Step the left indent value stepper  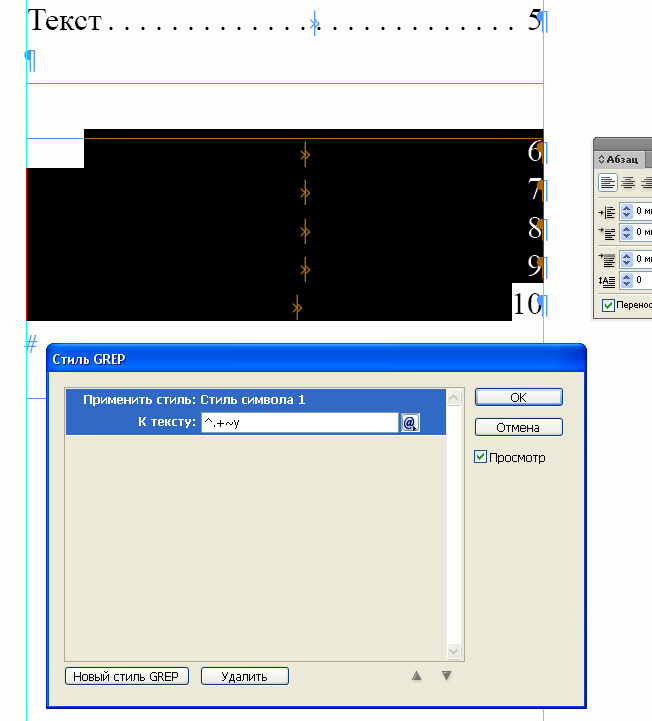626,212
